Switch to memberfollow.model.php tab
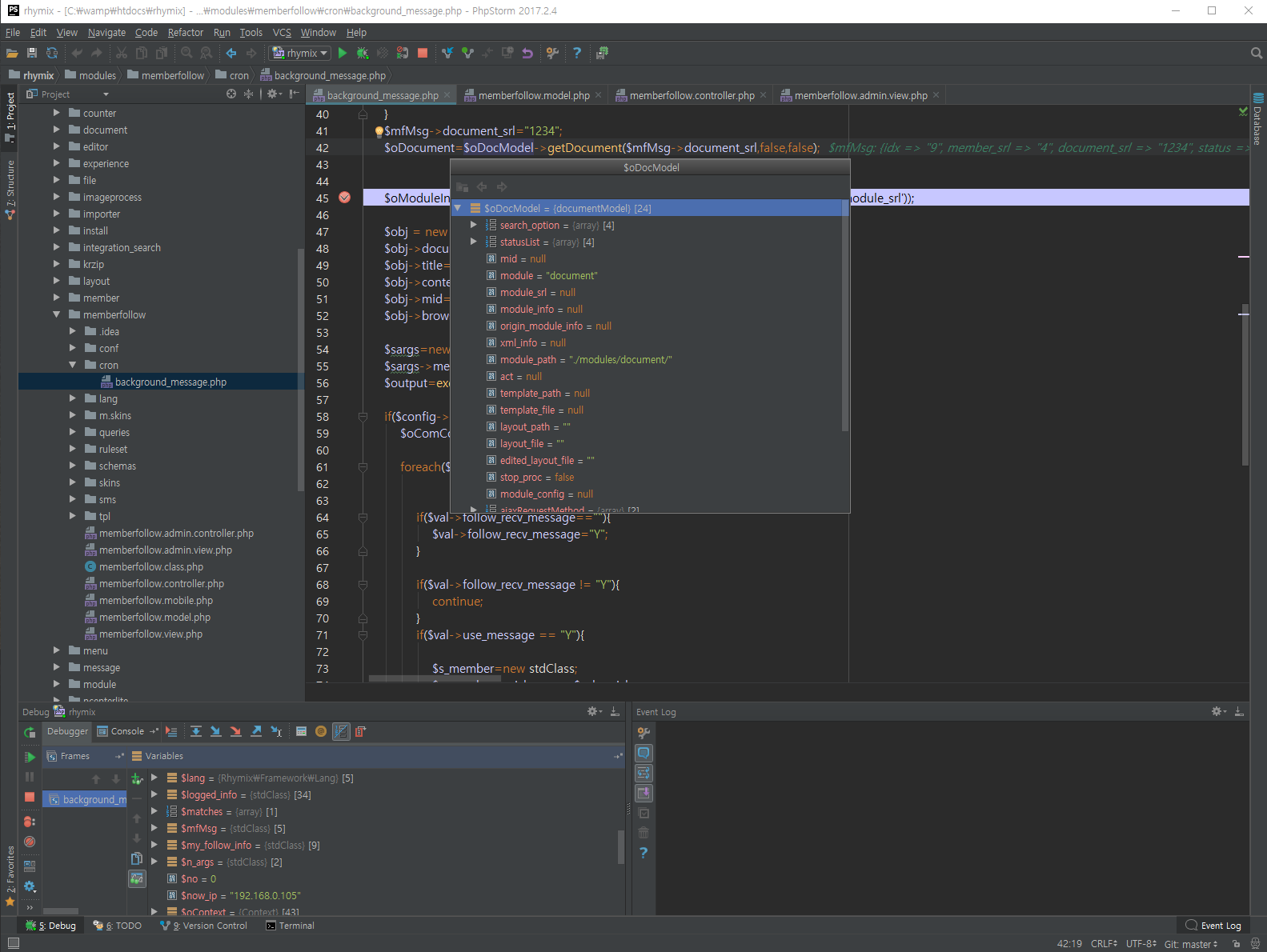Image resolution: width=1267 pixels, height=952 pixels. pos(534,95)
